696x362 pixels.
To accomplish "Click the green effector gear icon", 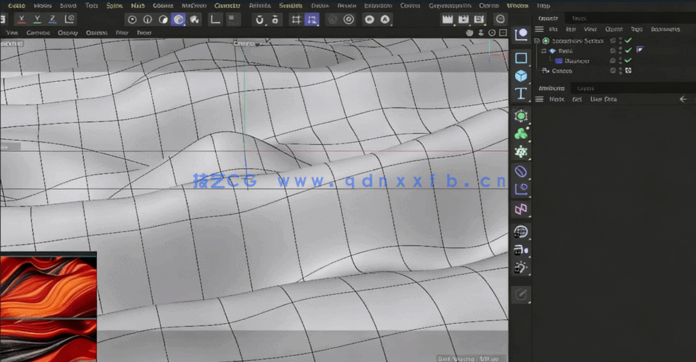I will click(x=521, y=152).
